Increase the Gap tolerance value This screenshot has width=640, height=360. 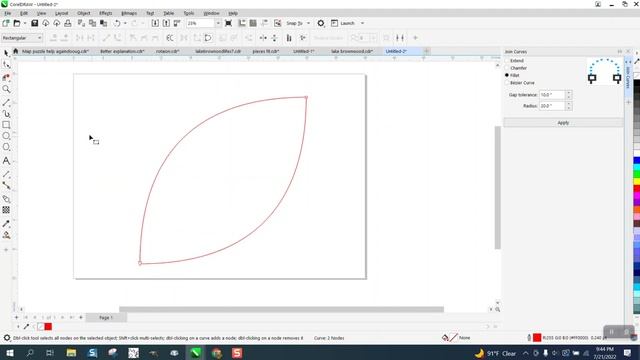(x=569, y=93)
